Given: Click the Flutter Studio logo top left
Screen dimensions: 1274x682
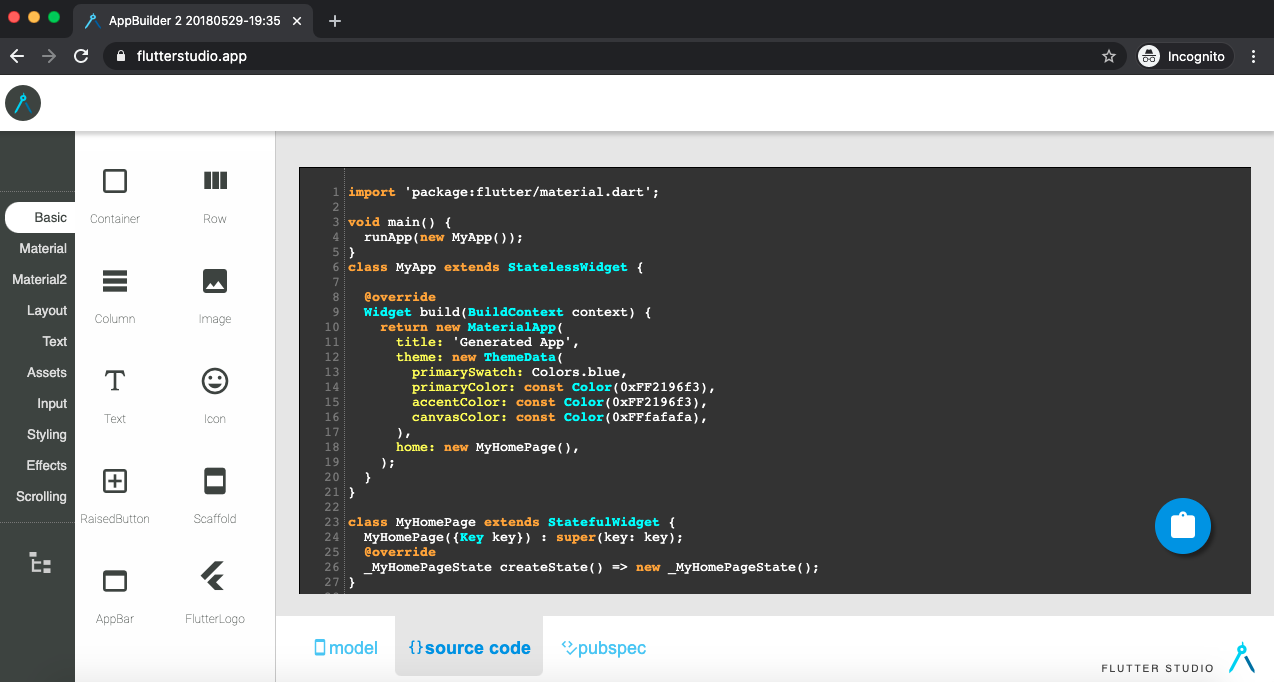Looking at the screenshot, I should 22,103.
